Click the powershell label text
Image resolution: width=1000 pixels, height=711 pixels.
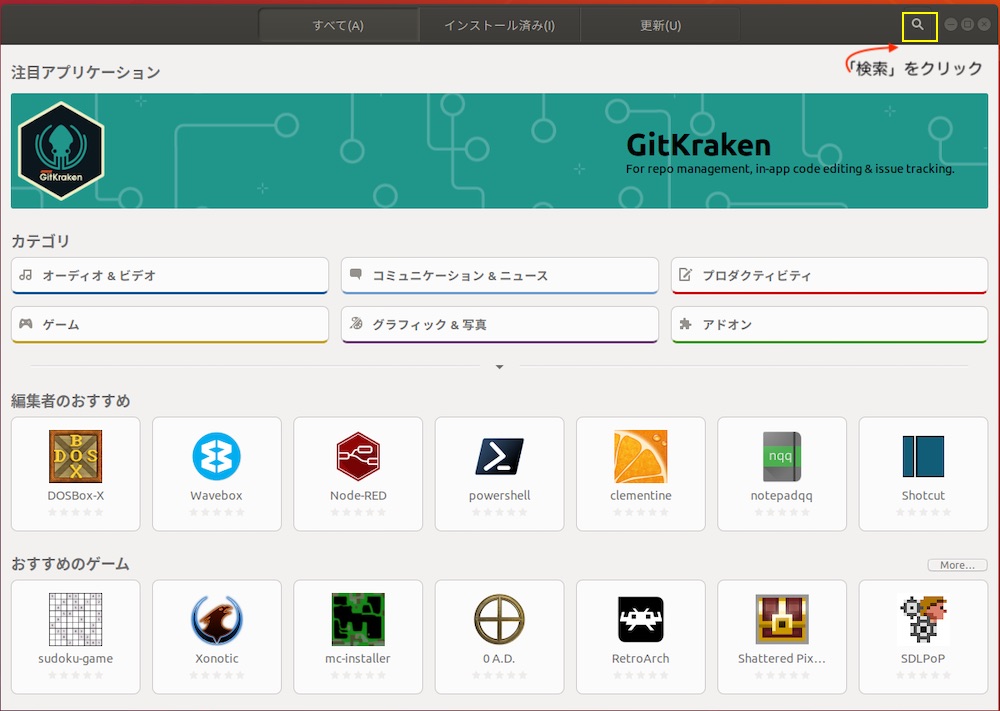point(499,495)
